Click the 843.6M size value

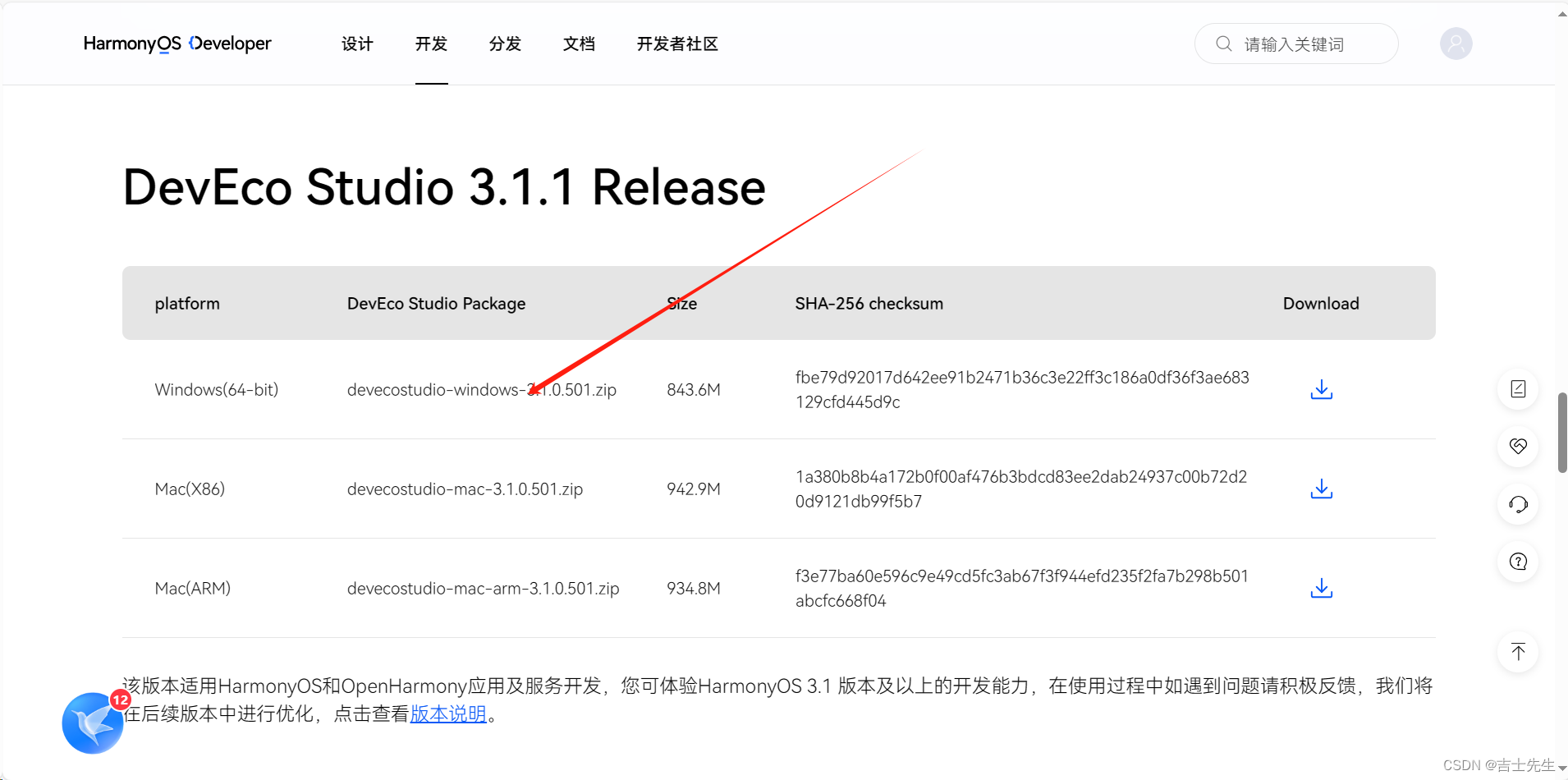tap(694, 389)
